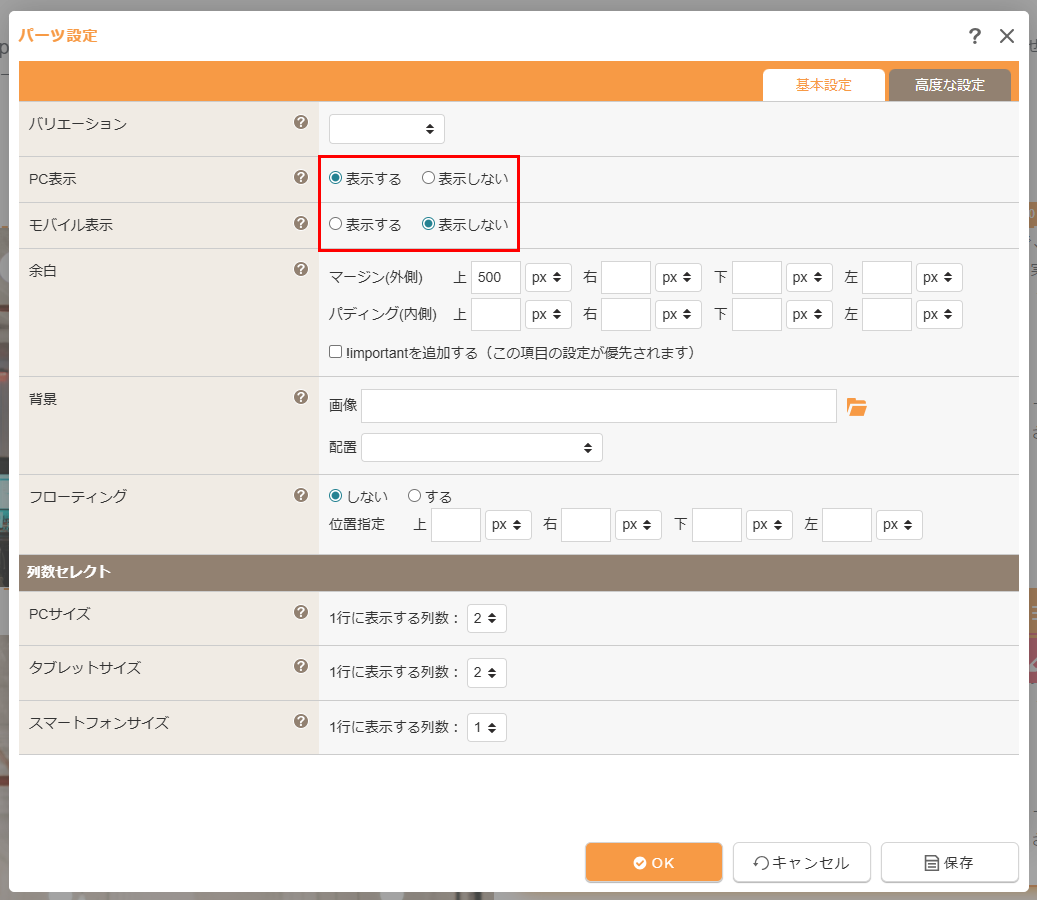Open the background 配置 dropdown
Viewport: 1037px width, 900px height.
pyautogui.click(x=482, y=448)
